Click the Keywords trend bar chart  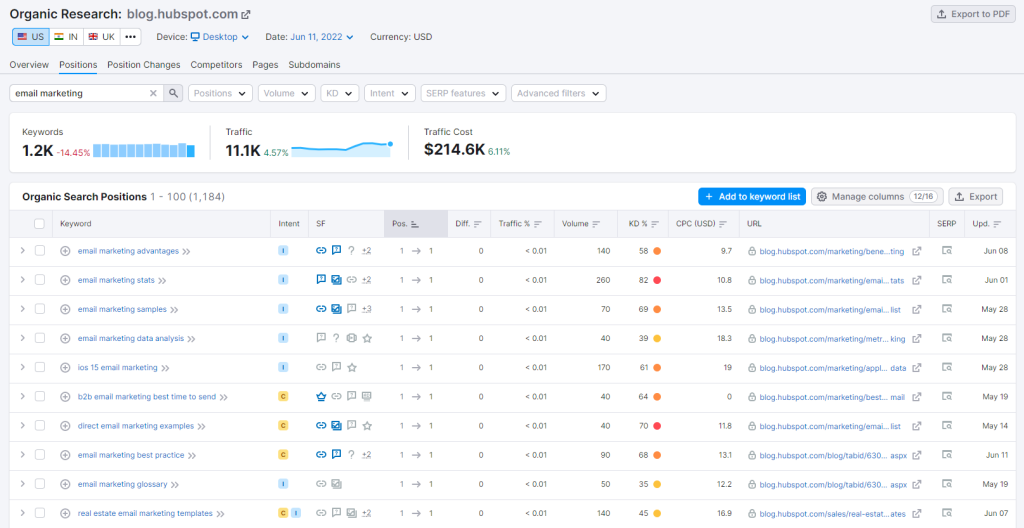pos(144,150)
